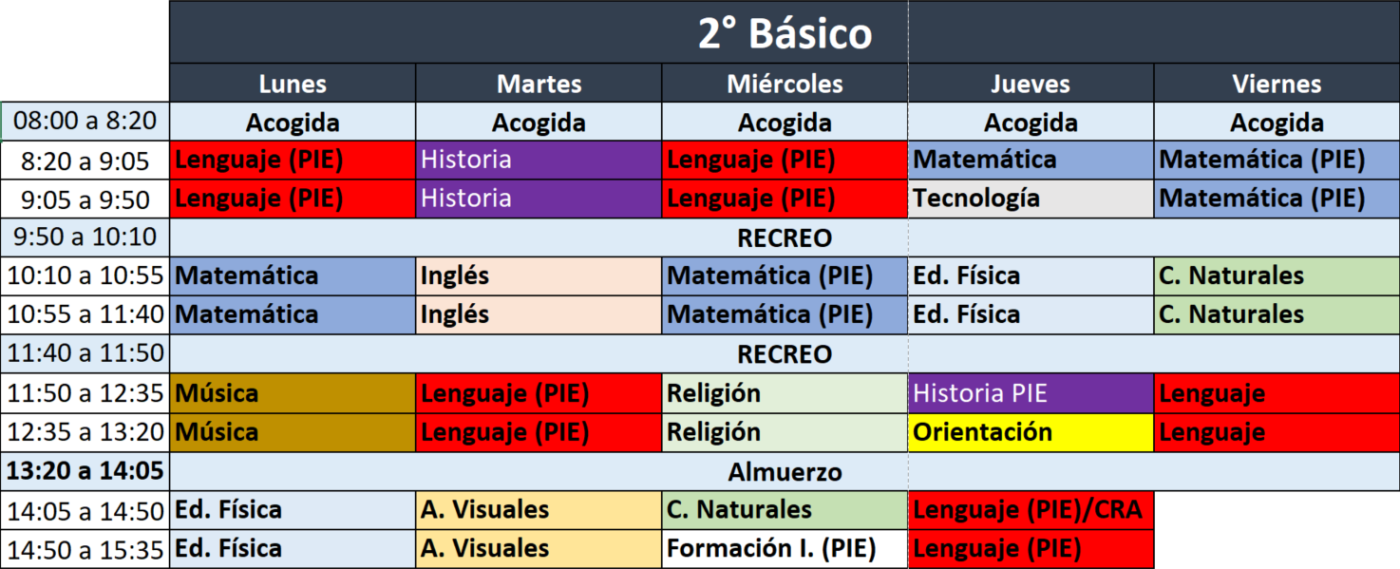This screenshot has width=1400, height=569.
Task: Select the 2° Básico title cell
Action: pyautogui.click(x=784, y=34)
